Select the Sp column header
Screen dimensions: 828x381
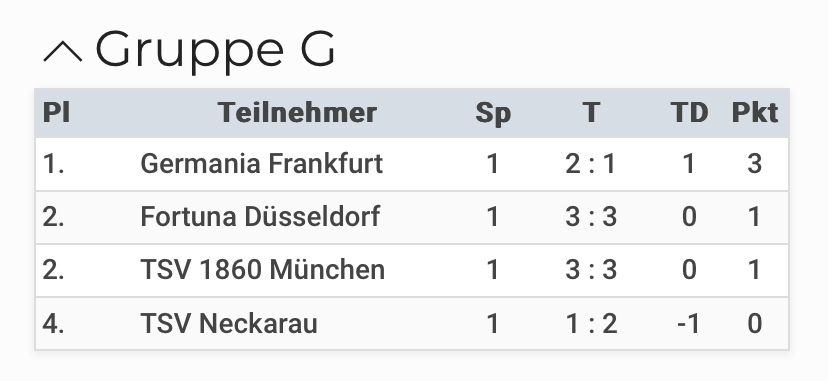(493, 113)
